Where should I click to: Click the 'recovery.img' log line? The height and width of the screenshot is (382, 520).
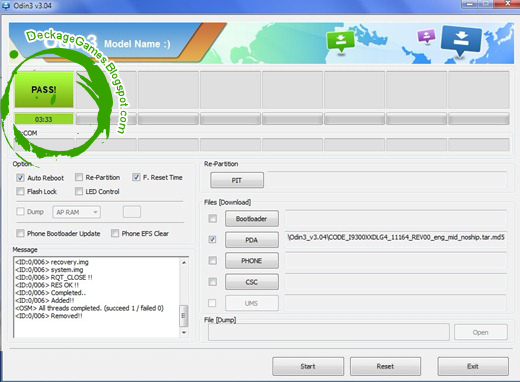click(52, 262)
